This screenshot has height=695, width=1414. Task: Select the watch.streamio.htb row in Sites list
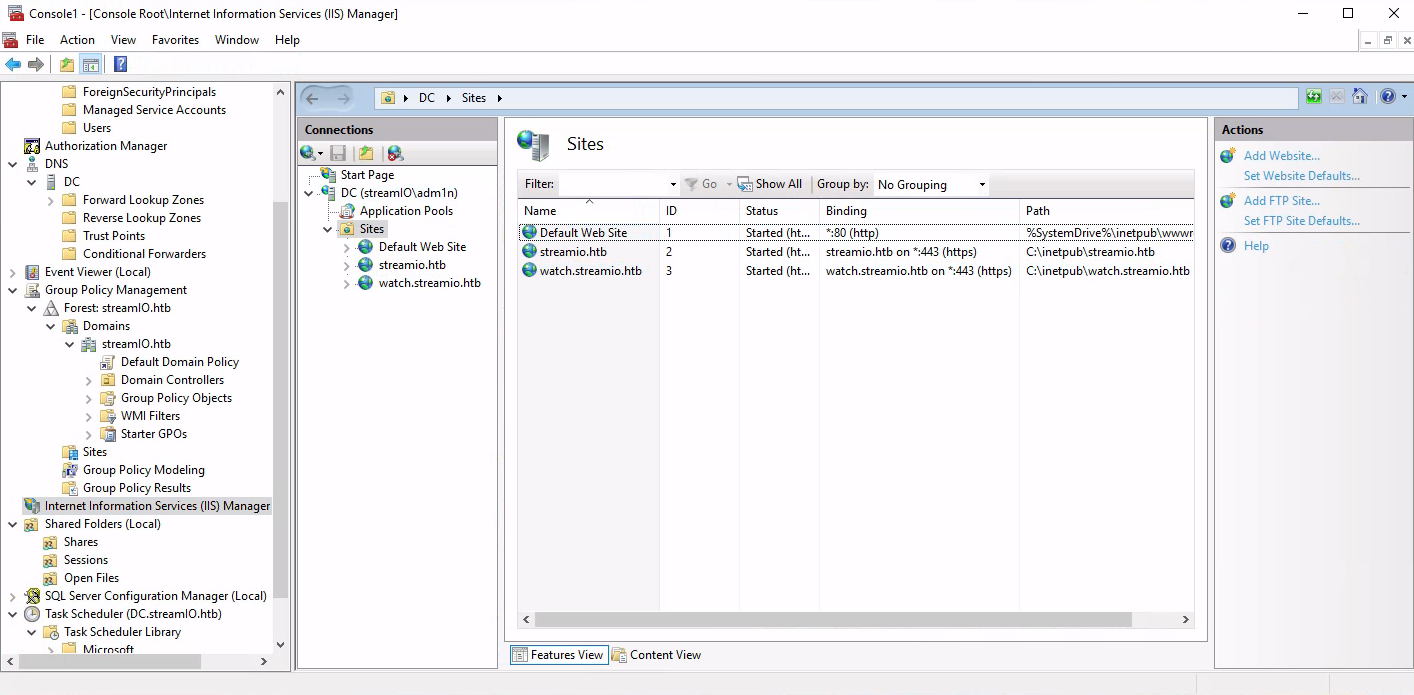point(855,271)
